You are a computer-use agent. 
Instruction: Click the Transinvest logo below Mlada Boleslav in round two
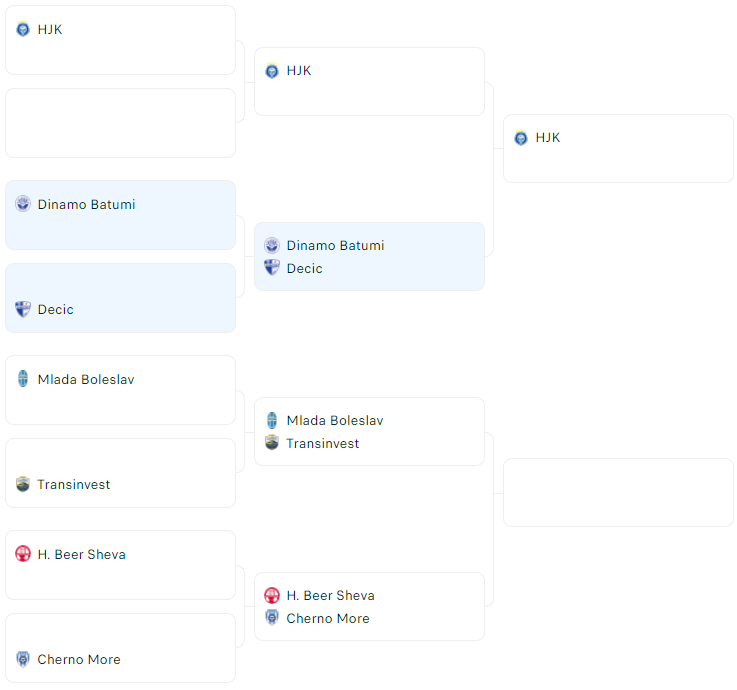coord(272,443)
